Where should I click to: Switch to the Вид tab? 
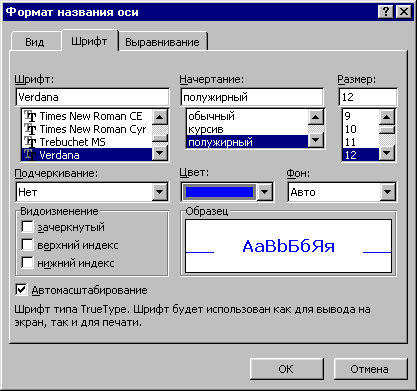(35, 42)
